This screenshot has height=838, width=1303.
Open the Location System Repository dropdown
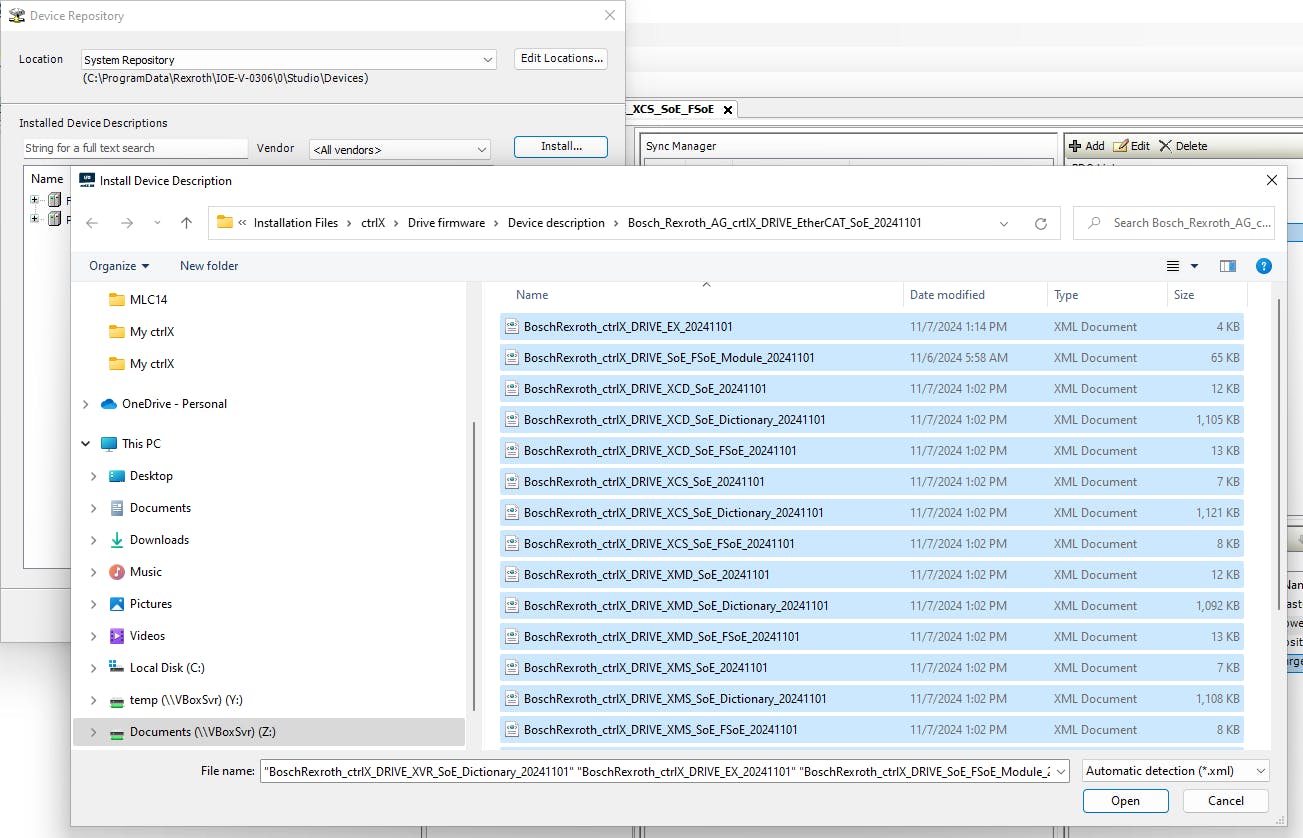pyautogui.click(x=487, y=60)
